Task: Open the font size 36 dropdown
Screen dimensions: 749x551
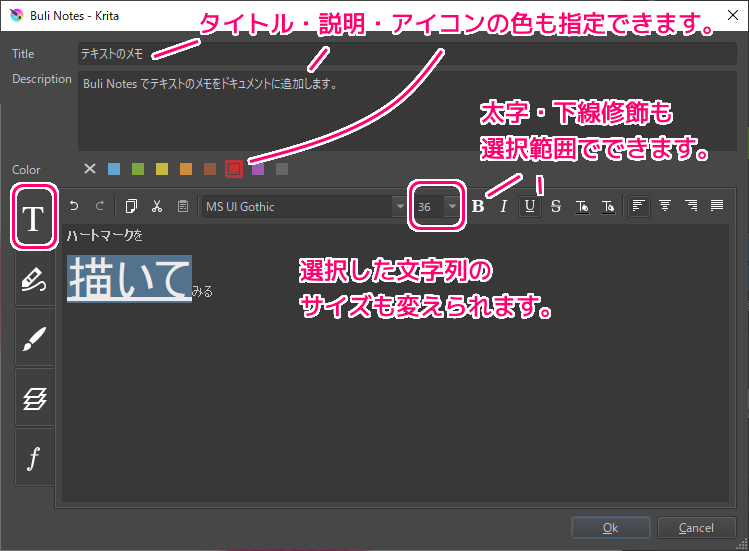Action: (451, 206)
